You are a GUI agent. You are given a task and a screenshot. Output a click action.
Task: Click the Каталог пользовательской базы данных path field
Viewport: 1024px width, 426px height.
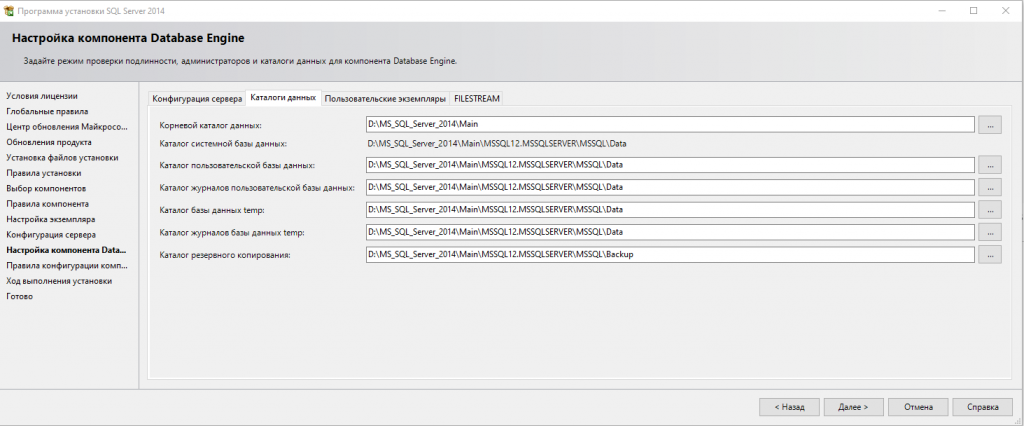pos(670,165)
